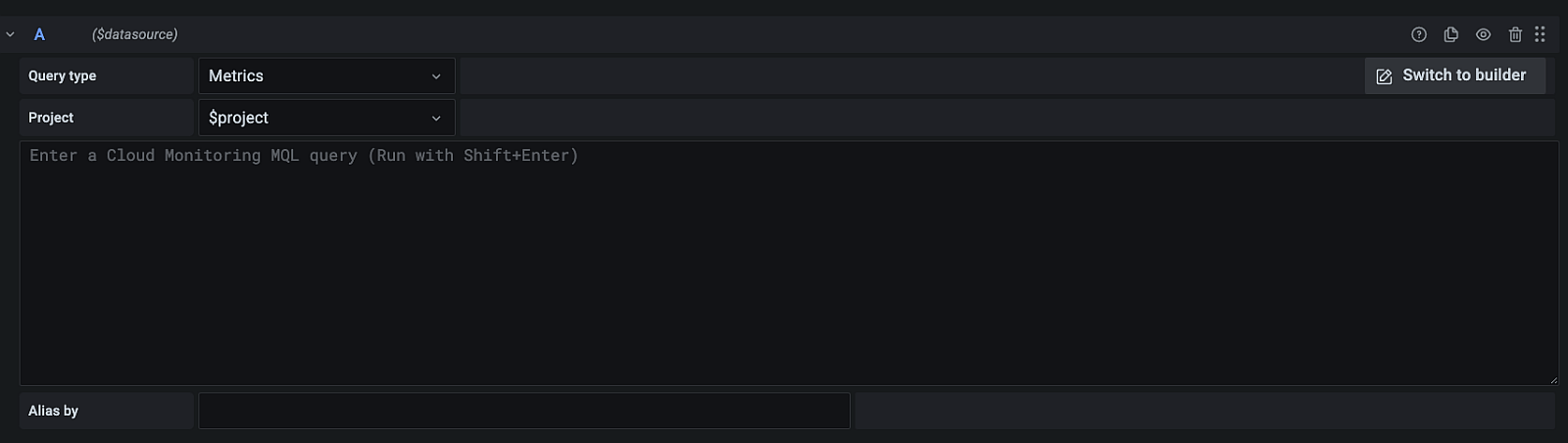Open the $project dropdown

(314, 118)
